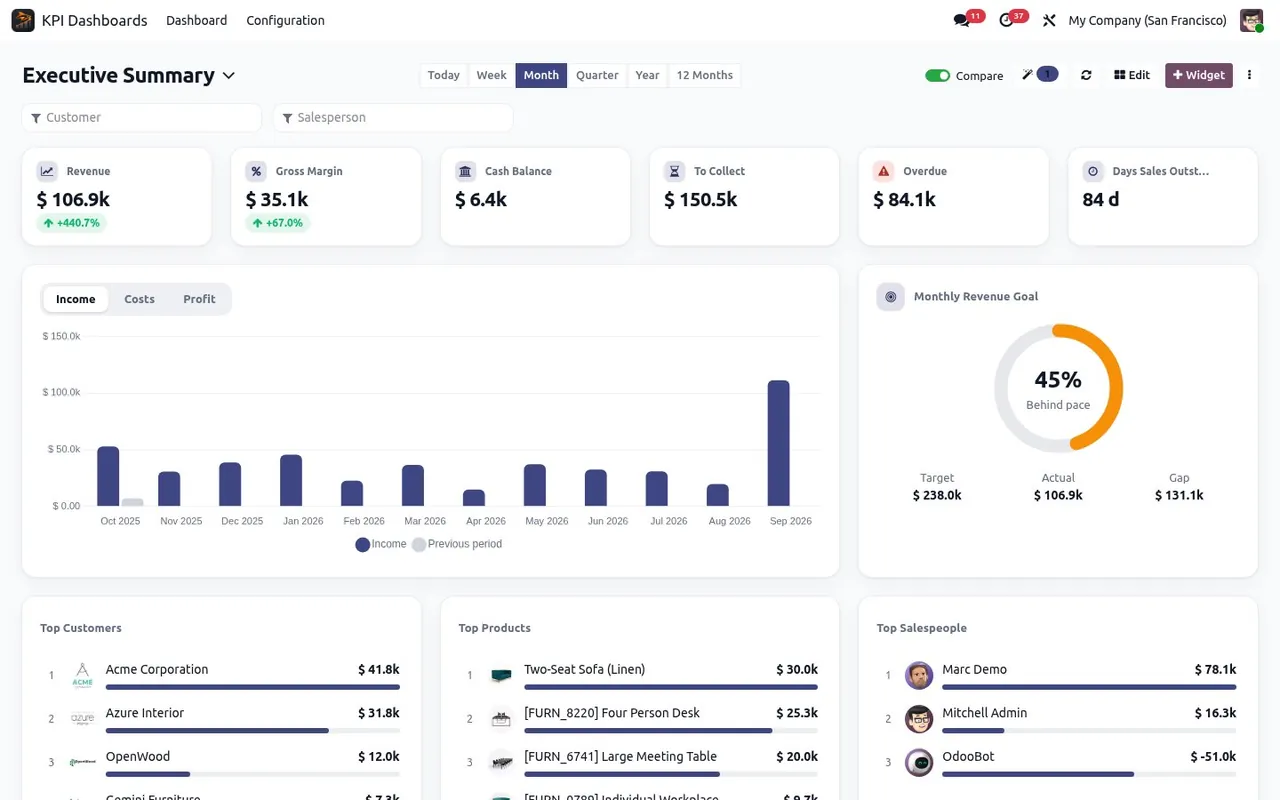Click the Azure Interior logo
The height and width of the screenshot is (800, 1280).
(82, 718)
